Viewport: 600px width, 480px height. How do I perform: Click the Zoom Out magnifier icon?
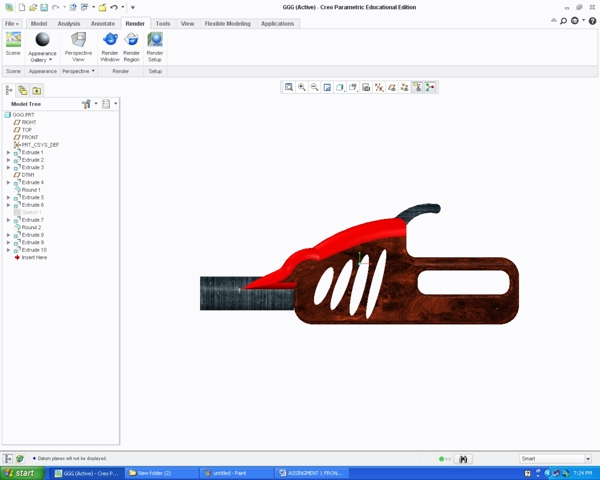(x=315, y=87)
